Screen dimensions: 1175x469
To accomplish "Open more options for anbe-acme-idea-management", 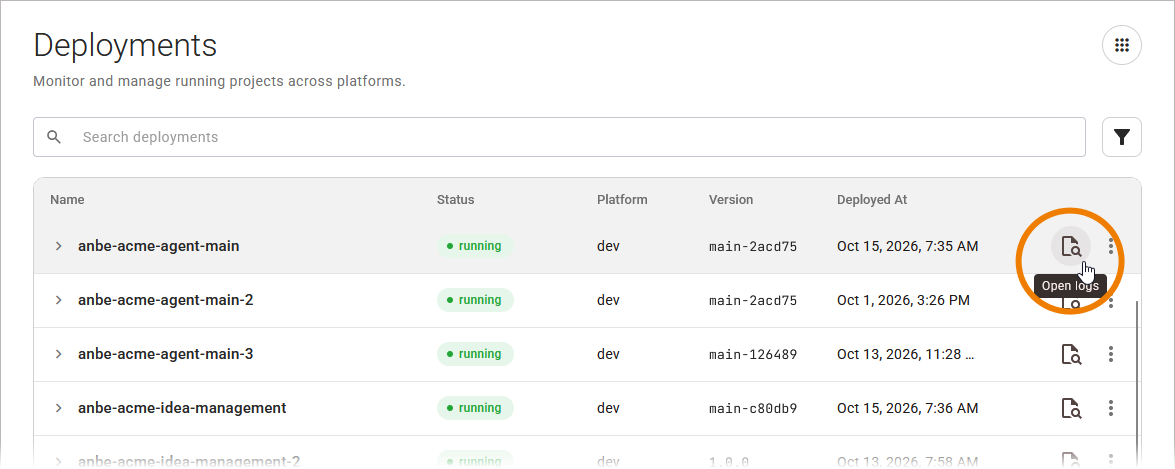I will pyautogui.click(x=1111, y=408).
